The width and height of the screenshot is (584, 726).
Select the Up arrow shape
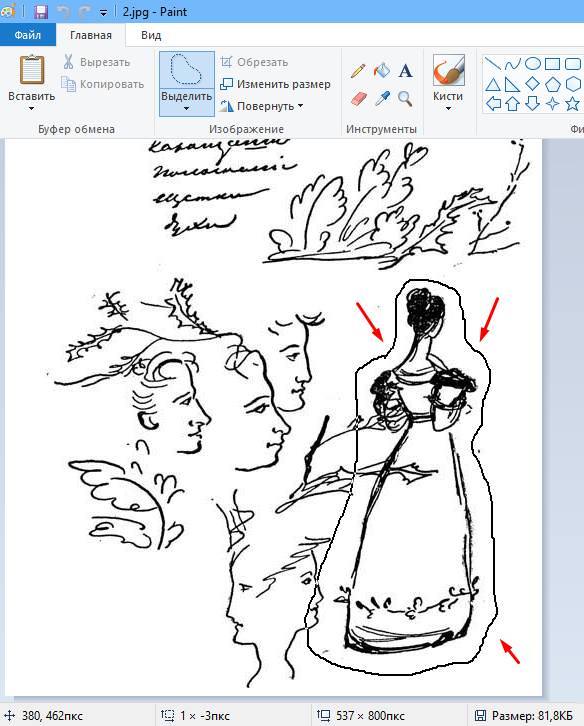point(513,103)
